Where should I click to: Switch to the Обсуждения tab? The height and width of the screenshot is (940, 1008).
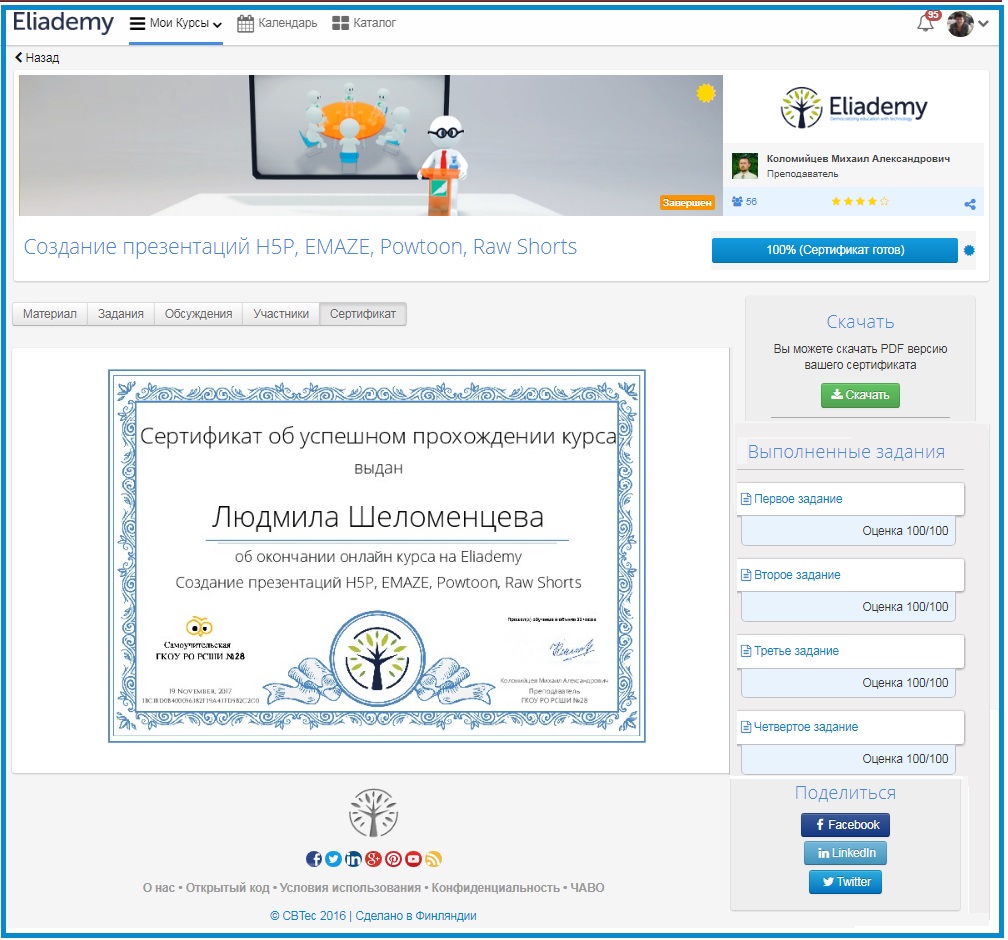[199, 315]
